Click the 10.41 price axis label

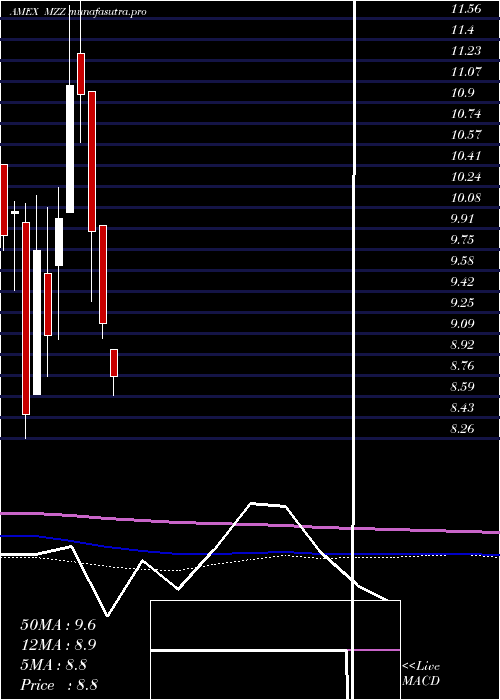pos(466,156)
